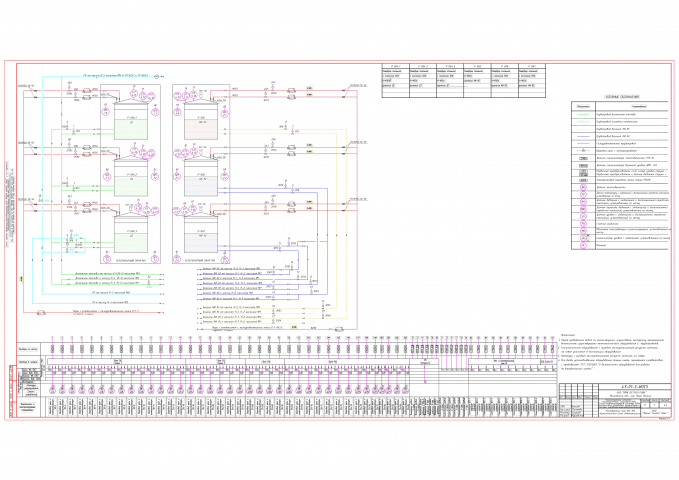
Task: Select the pink-filled tank in the right tank block
Action: [x=201, y=121]
